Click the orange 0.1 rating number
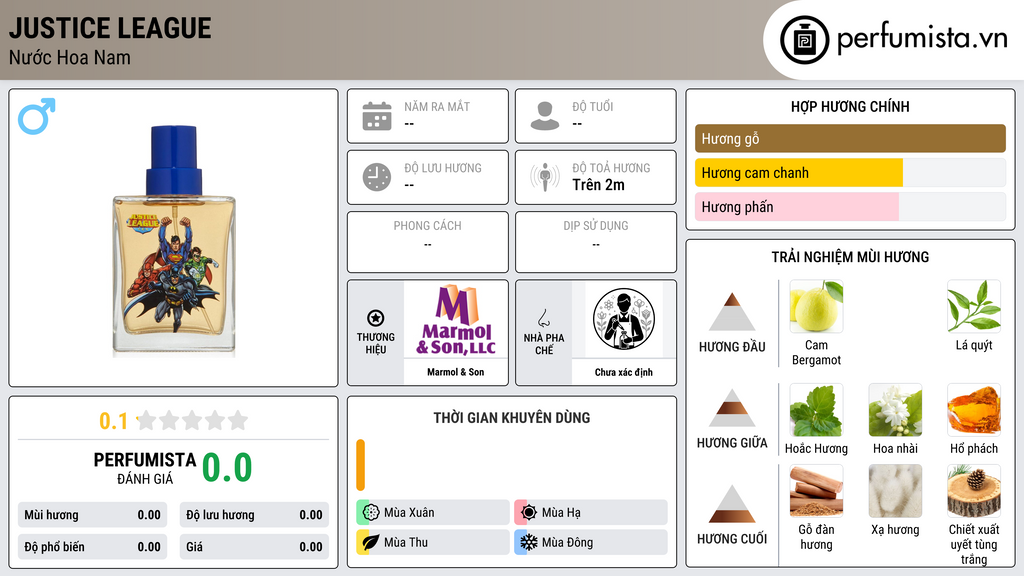 coord(114,421)
